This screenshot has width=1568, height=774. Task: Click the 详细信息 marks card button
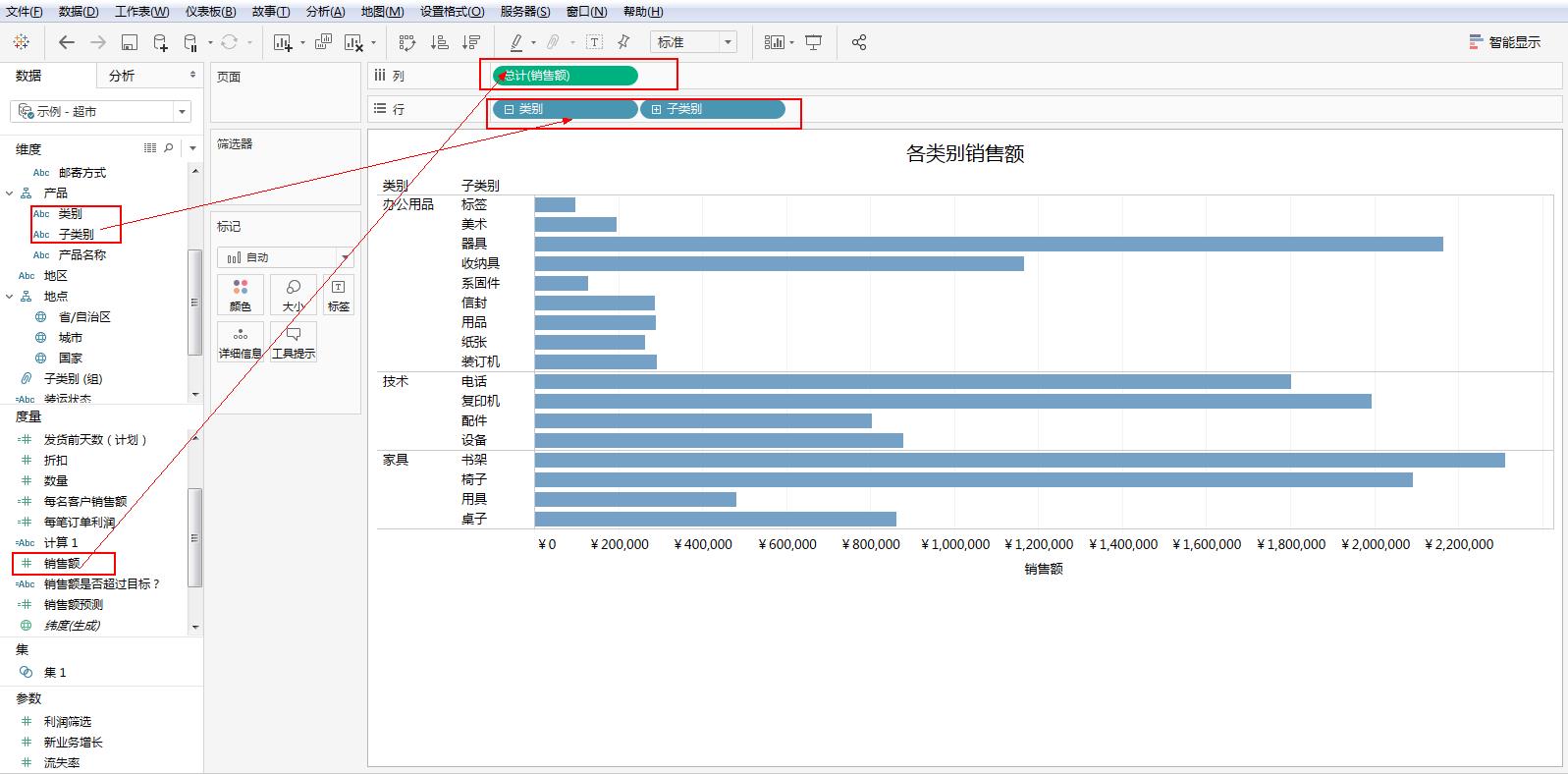pos(241,342)
